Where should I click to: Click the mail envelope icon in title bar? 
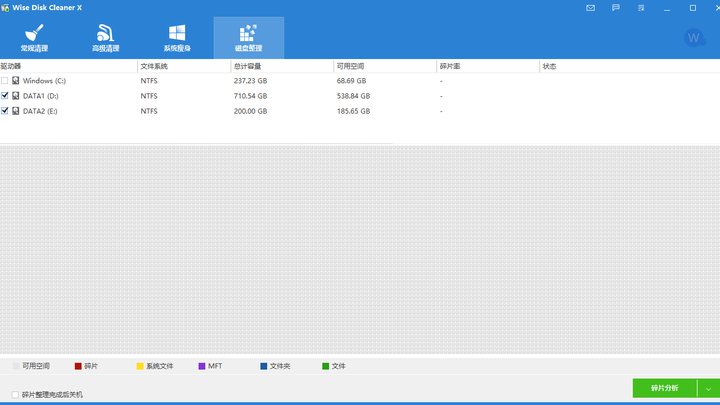click(x=591, y=8)
